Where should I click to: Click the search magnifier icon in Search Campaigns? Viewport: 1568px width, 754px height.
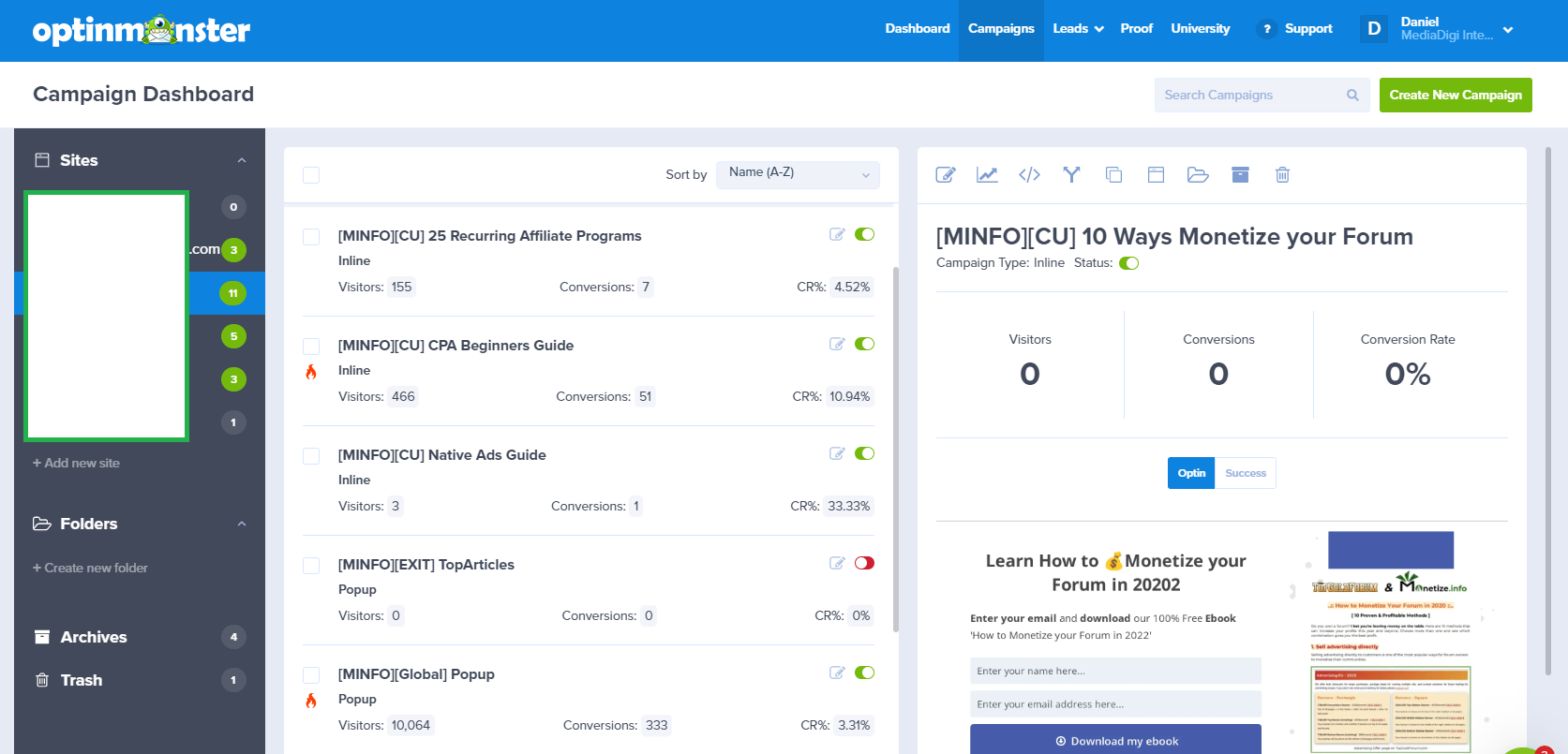point(1352,95)
